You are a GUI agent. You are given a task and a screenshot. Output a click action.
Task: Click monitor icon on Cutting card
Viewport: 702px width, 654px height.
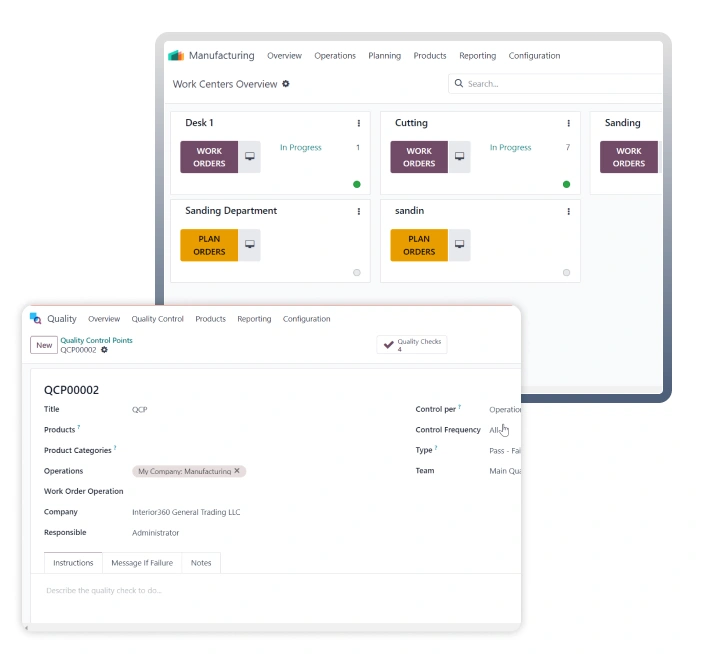pyautogui.click(x=459, y=157)
